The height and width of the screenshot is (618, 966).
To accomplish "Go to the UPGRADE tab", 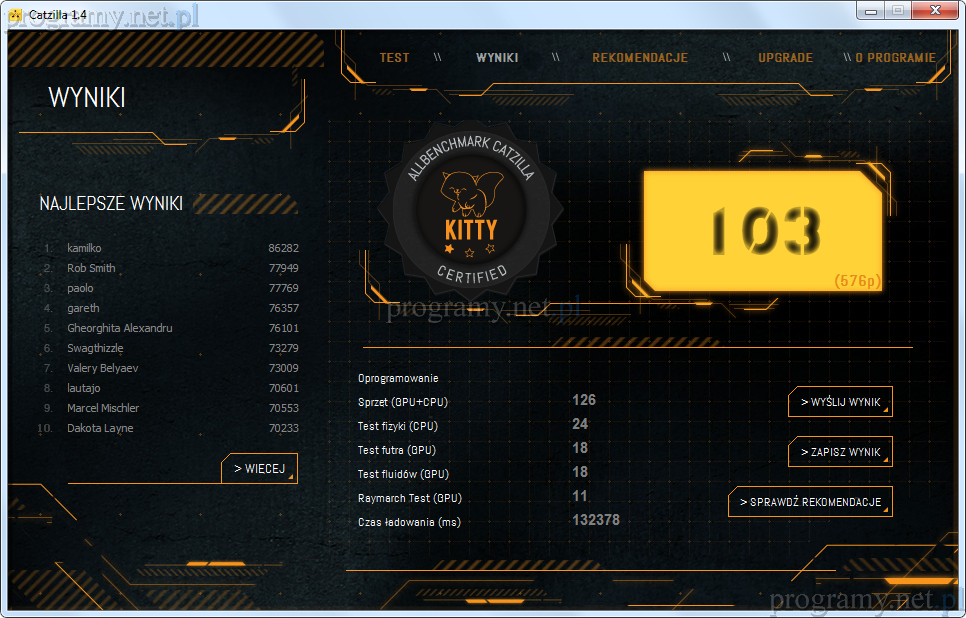I will [785, 58].
